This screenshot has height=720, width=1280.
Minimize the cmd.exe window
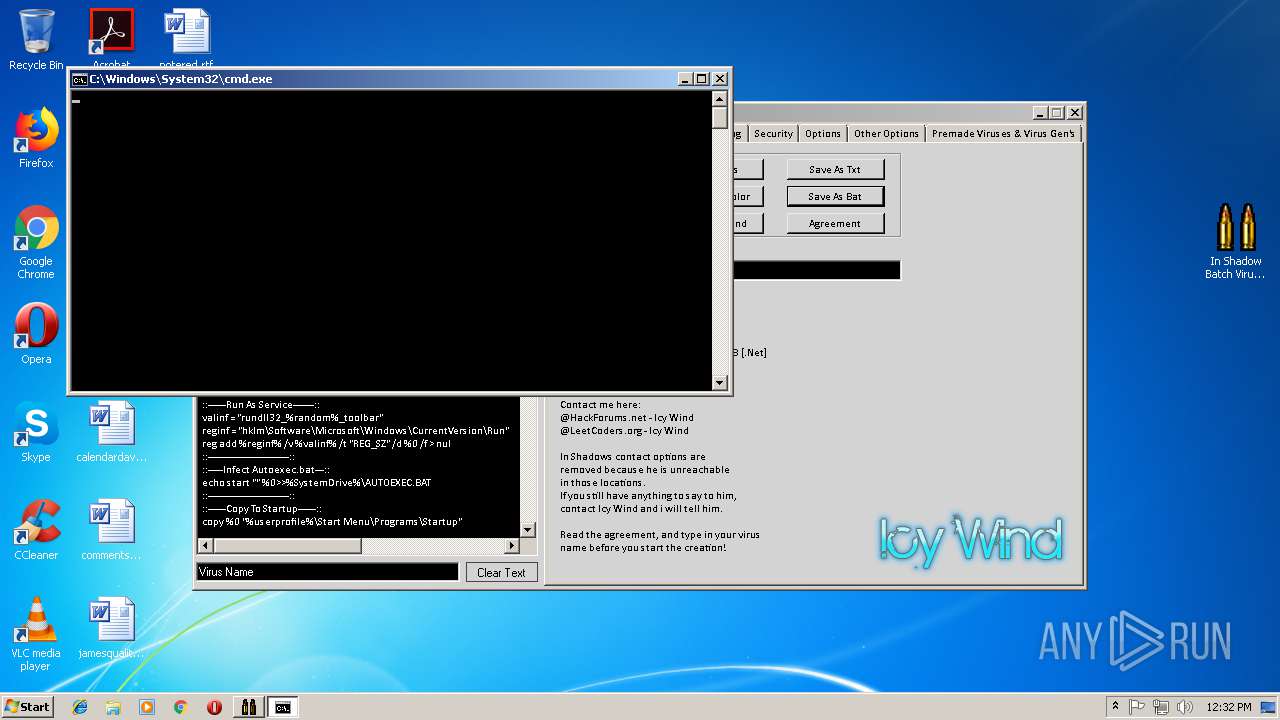pyautogui.click(x=685, y=79)
